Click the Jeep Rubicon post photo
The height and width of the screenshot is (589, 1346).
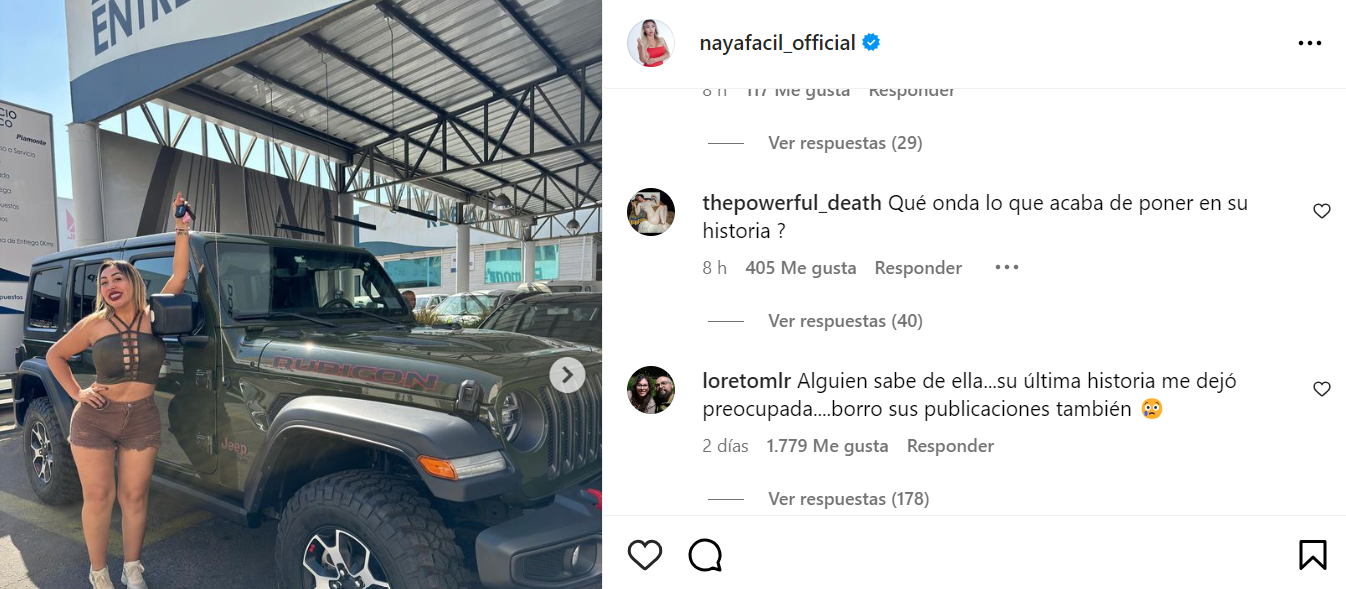click(x=301, y=294)
